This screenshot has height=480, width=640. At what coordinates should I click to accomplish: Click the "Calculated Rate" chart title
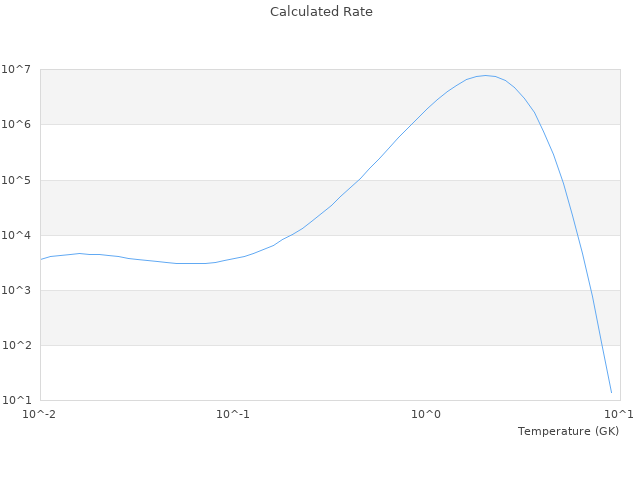[x=320, y=12]
